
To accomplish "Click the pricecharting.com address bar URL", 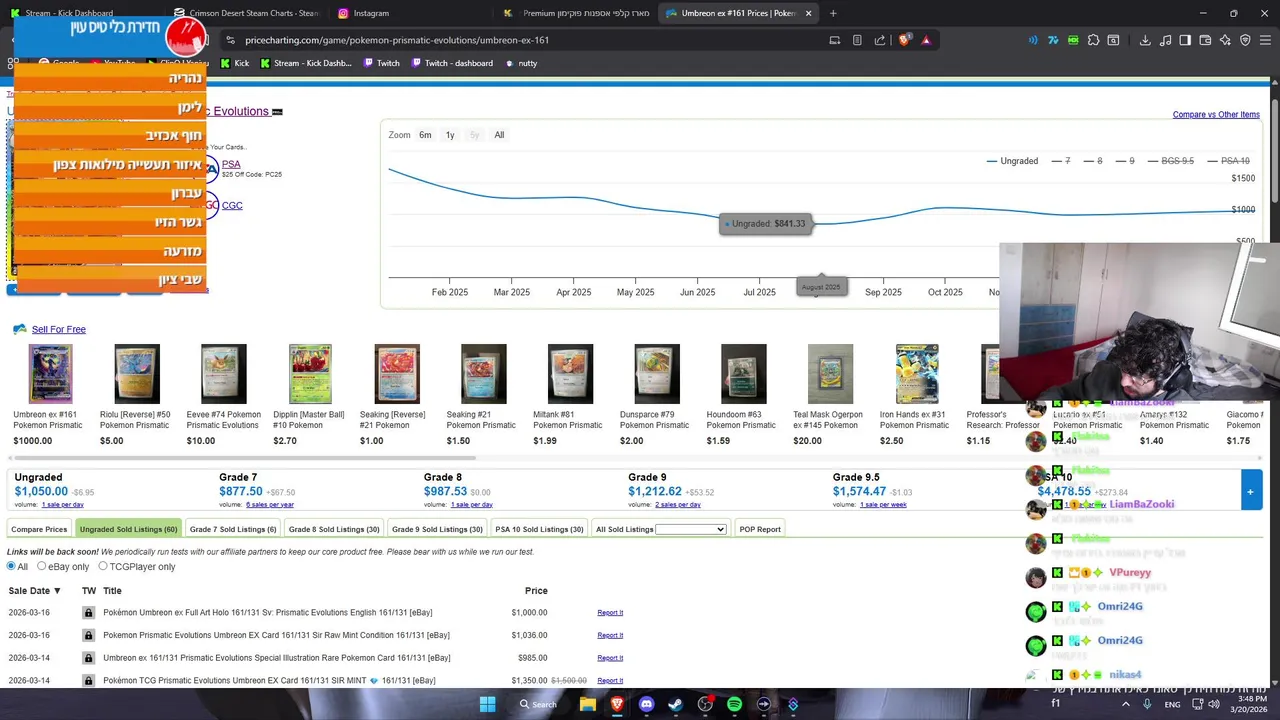I will coord(397,40).
